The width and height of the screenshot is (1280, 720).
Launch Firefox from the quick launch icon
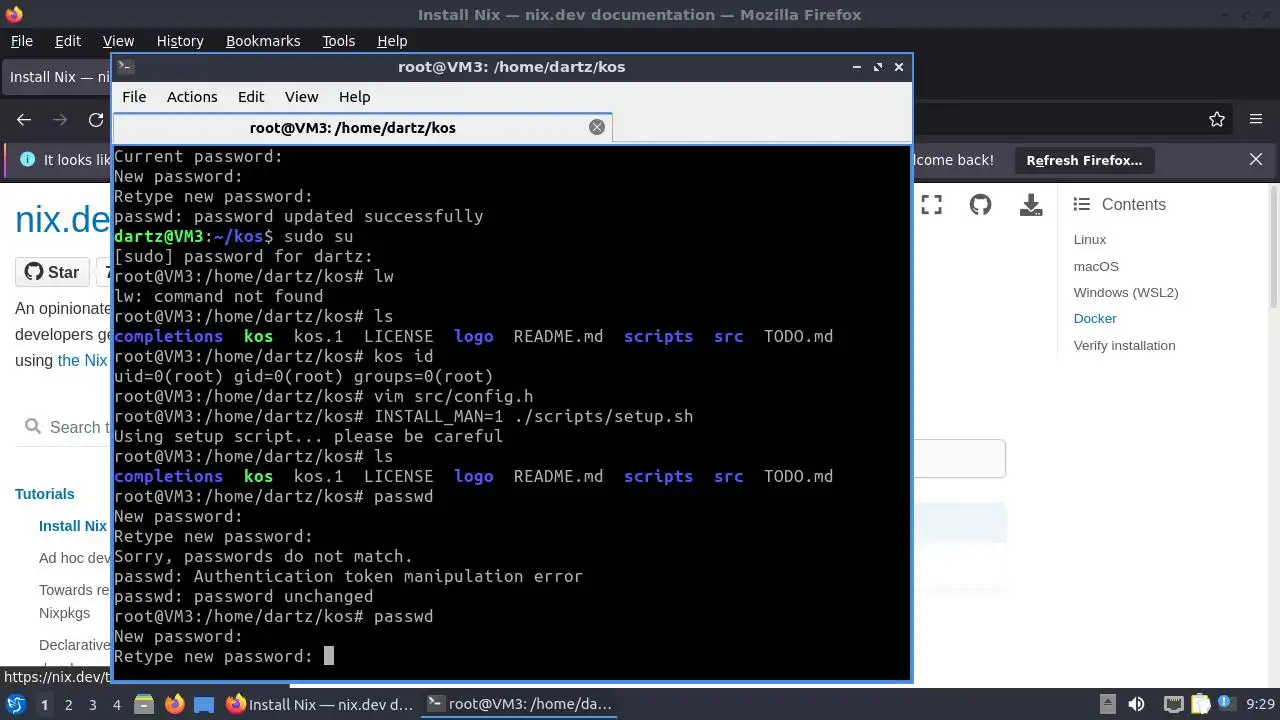point(174,705)
